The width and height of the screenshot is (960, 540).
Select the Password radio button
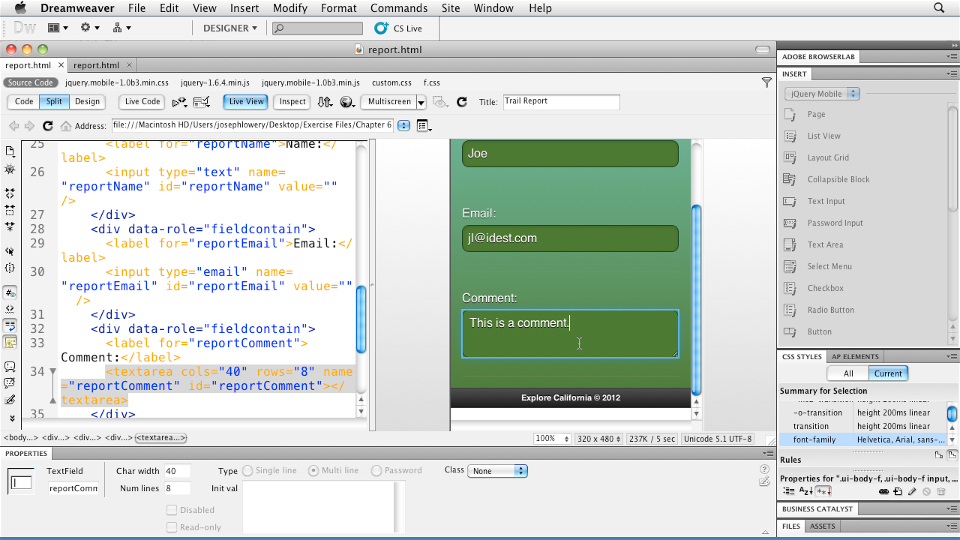coord(377,471)
